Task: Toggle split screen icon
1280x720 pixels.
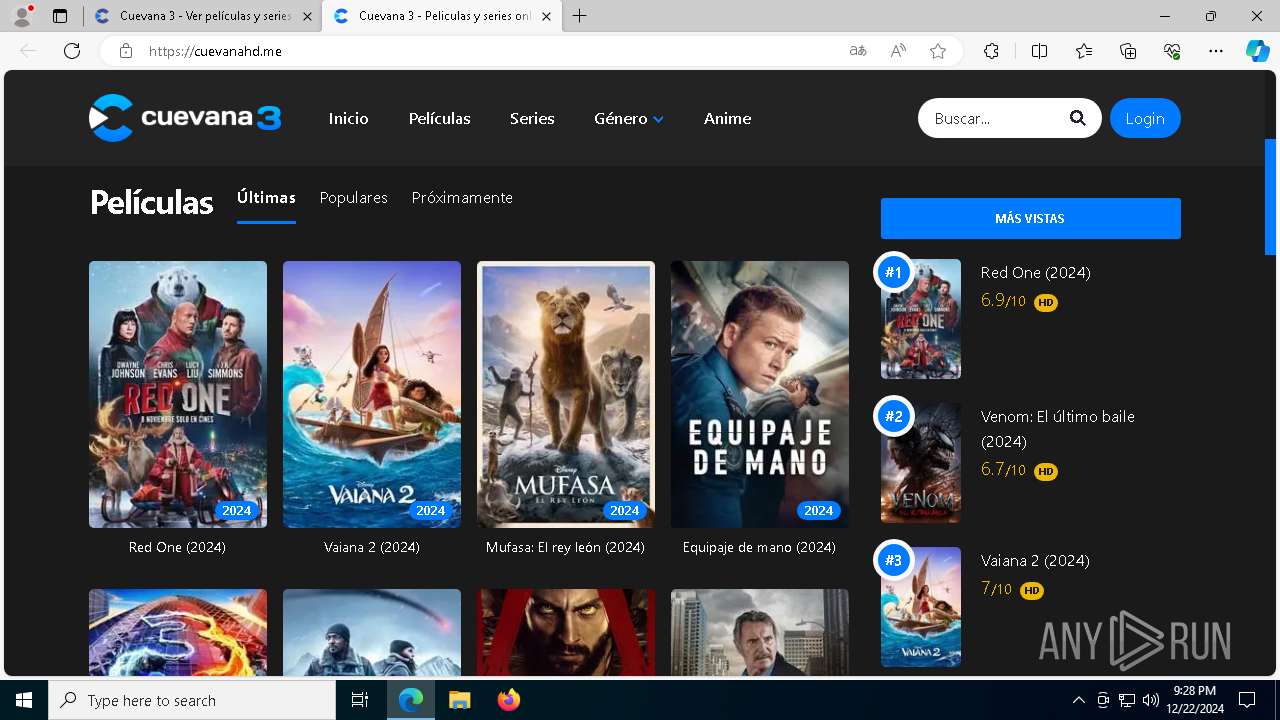Action: [1039, 51]
